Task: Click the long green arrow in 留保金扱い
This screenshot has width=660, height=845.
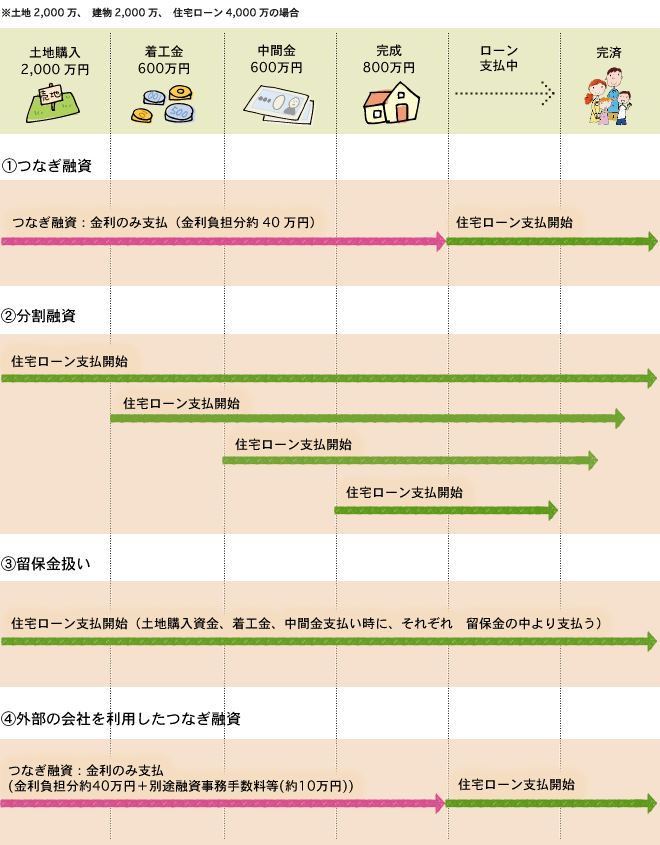Action: pyautogui.click(x=329, y=641)
